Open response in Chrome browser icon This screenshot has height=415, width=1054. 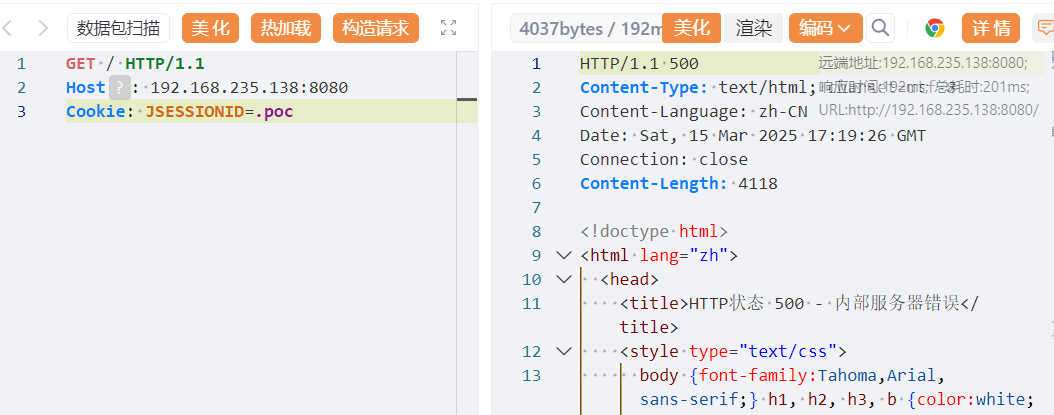935,28
